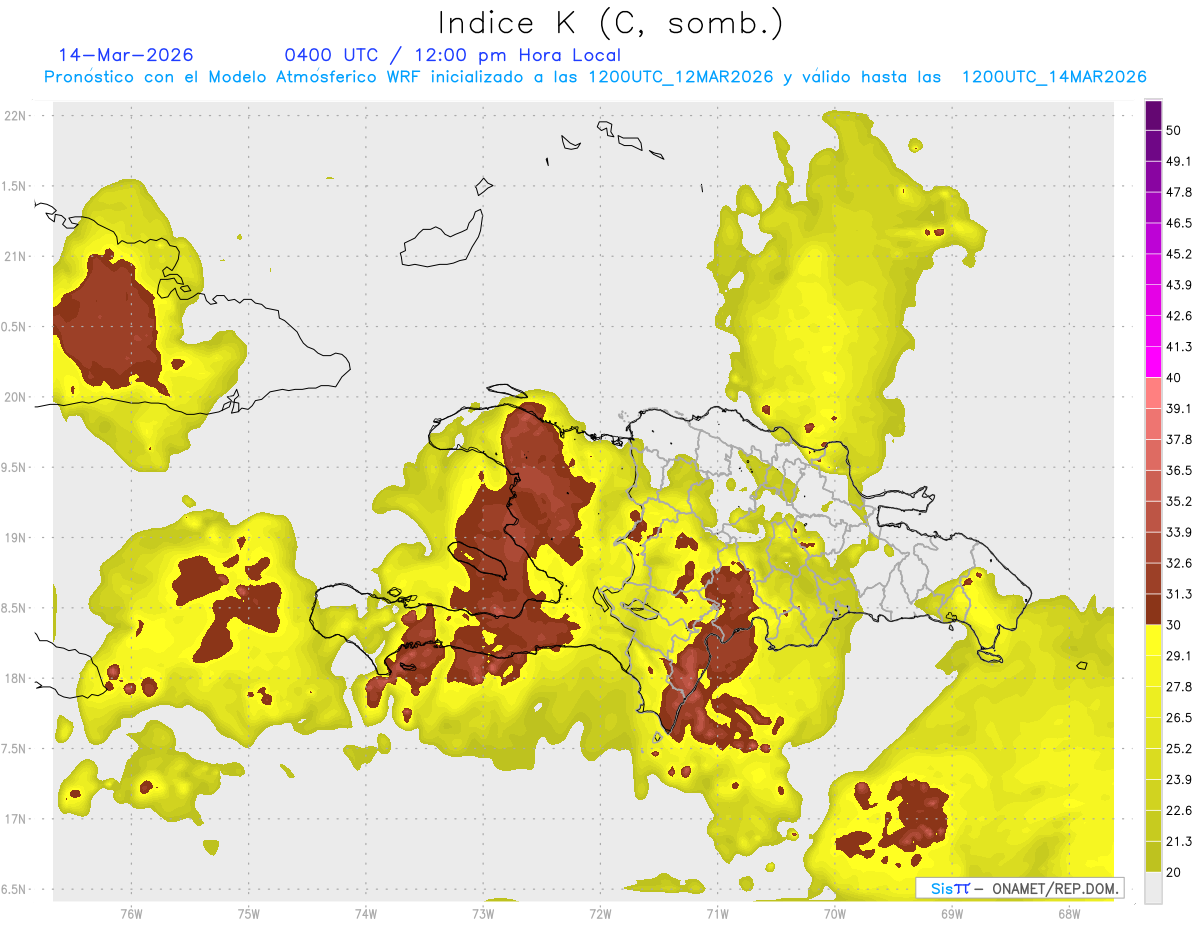Screen dimensions: 1200x927
Task: Click color scale value "26.5"
Action: coord(1179,718)
